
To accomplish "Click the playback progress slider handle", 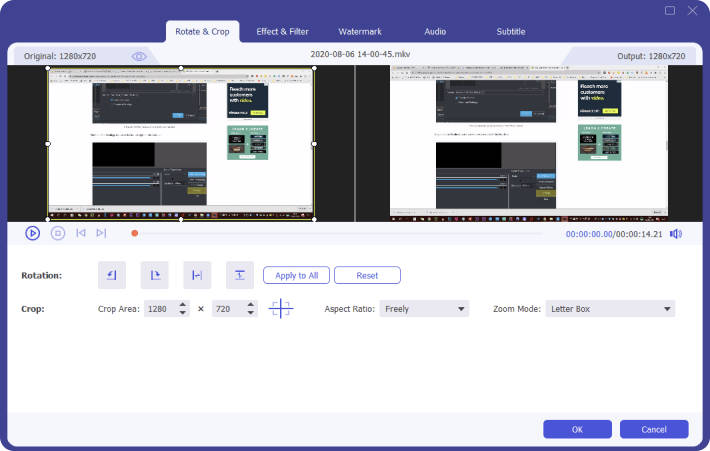I will 134,233.
